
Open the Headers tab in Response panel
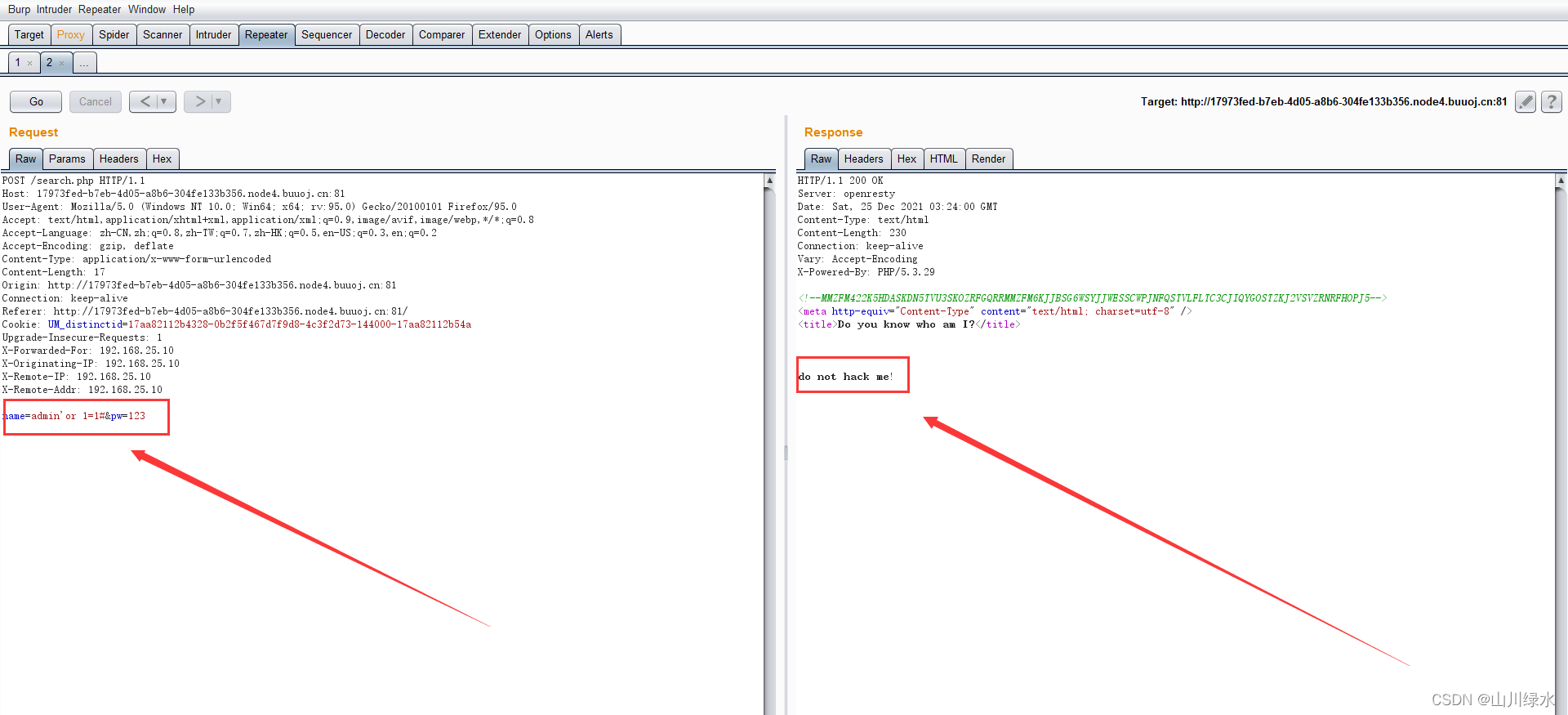click(x=864, y=159)
